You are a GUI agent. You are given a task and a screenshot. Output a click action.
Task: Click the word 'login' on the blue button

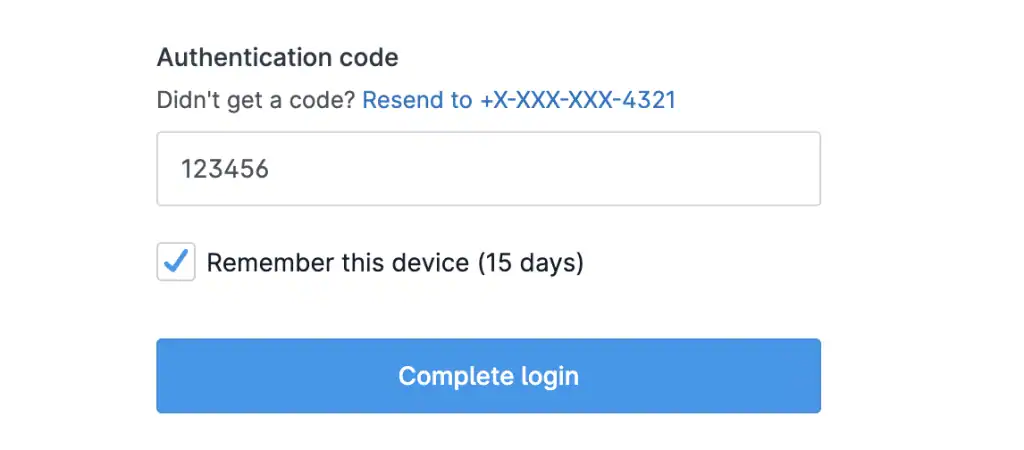[x=550, y=376]
